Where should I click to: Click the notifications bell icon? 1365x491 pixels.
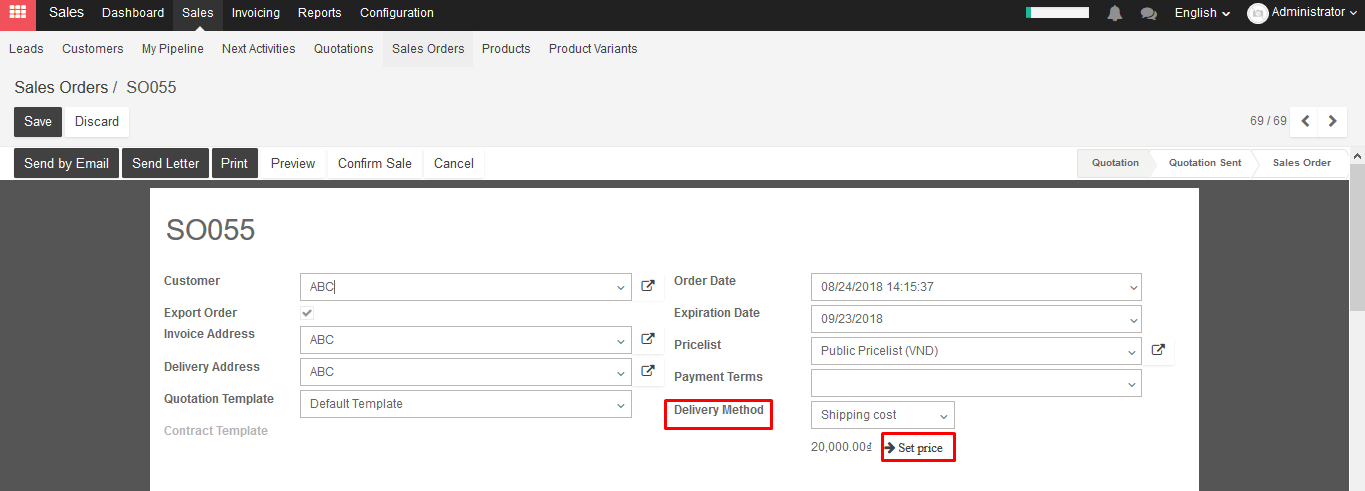tap(1115, 13)
